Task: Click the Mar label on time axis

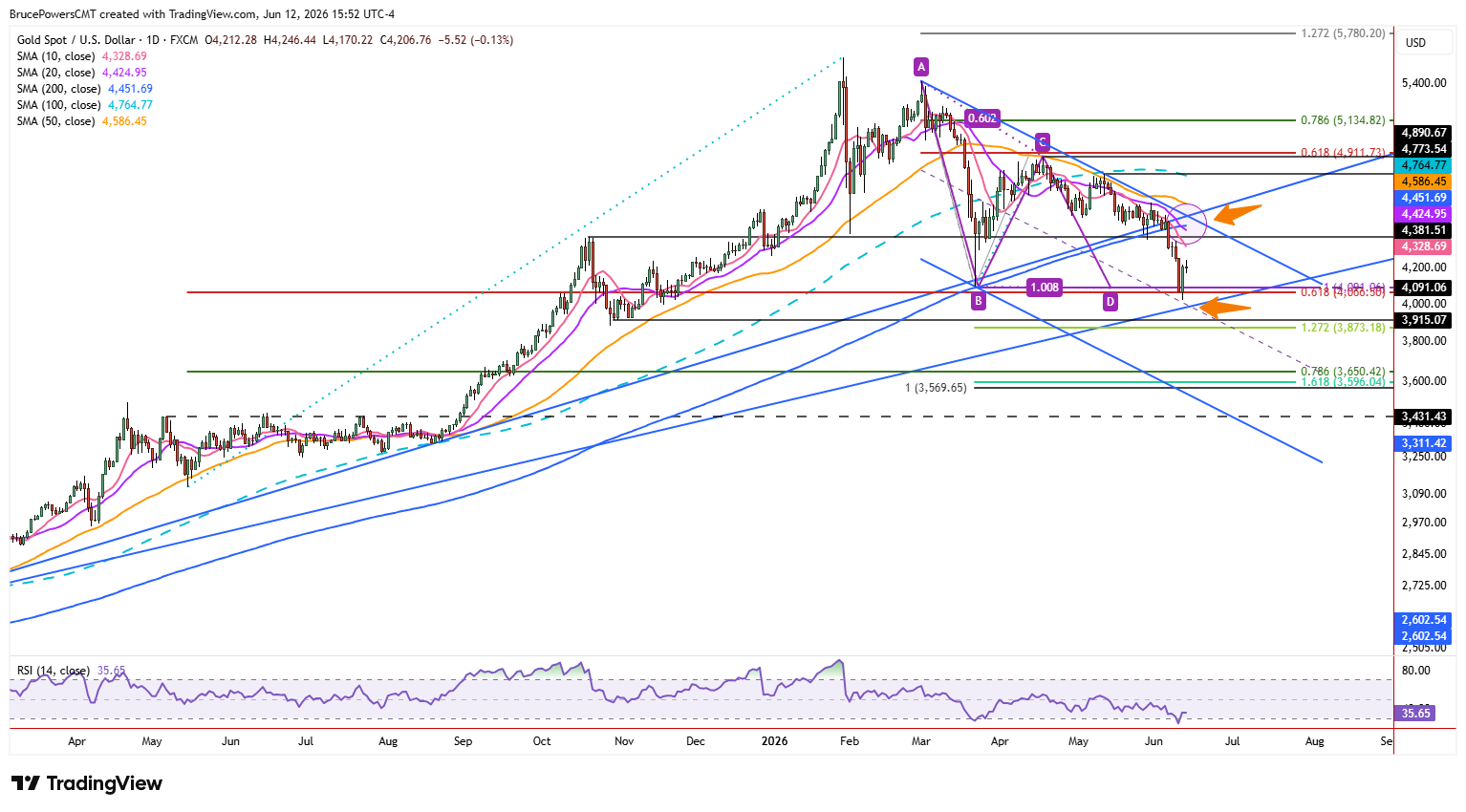Action: (921, 741)
